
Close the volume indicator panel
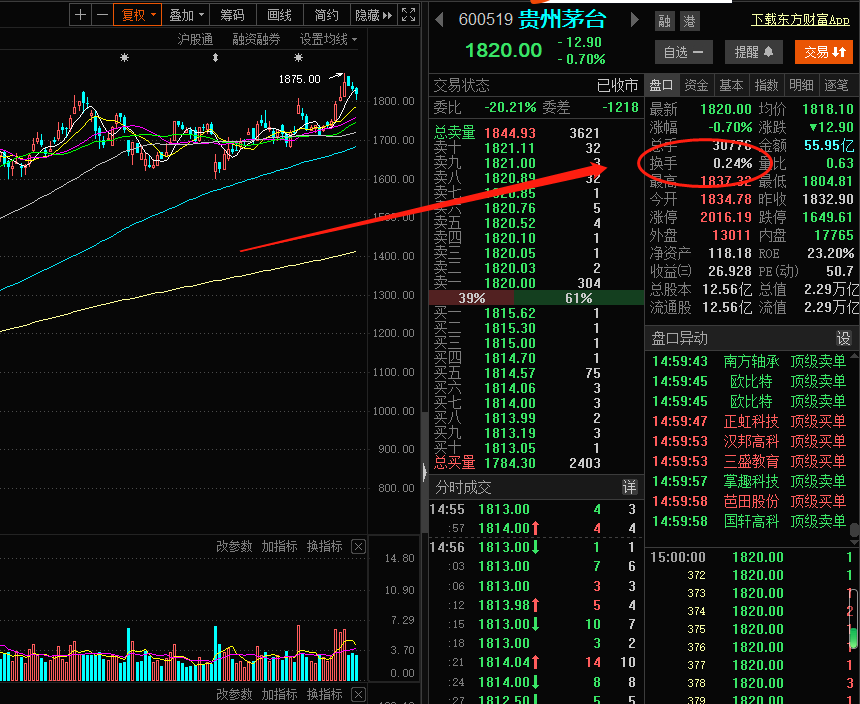(x=358, y=547)
